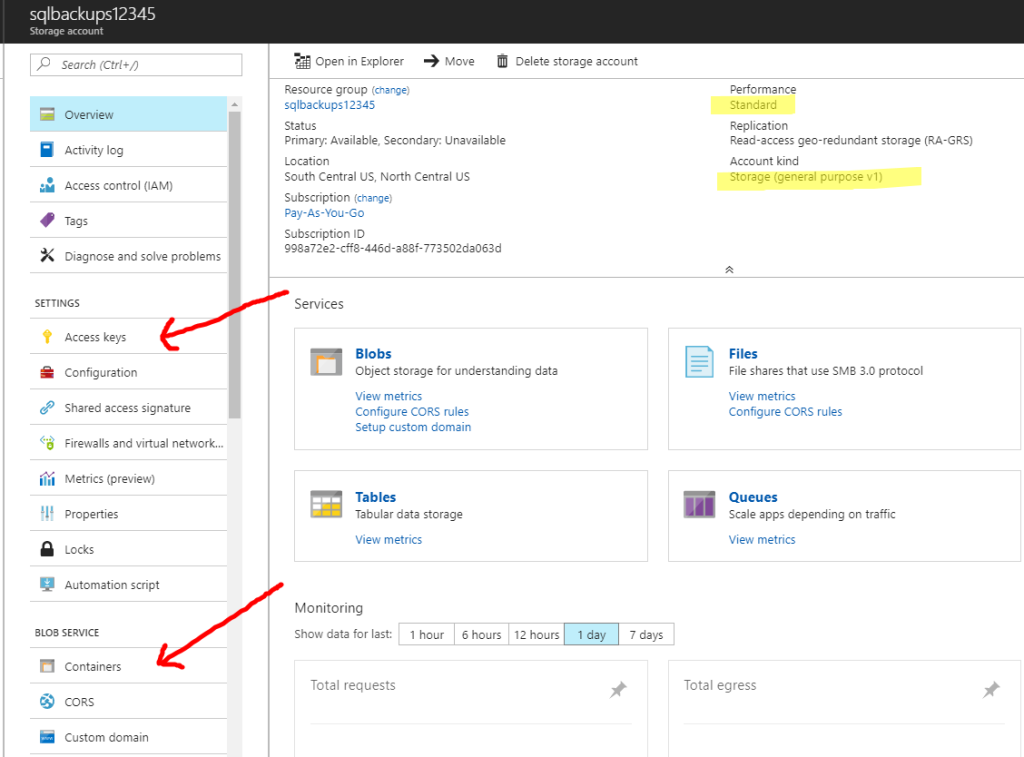Click the Total requests chart tile
Image resolution: width=1024 pixels, height=757 pixels.
(x=471, y=709)
